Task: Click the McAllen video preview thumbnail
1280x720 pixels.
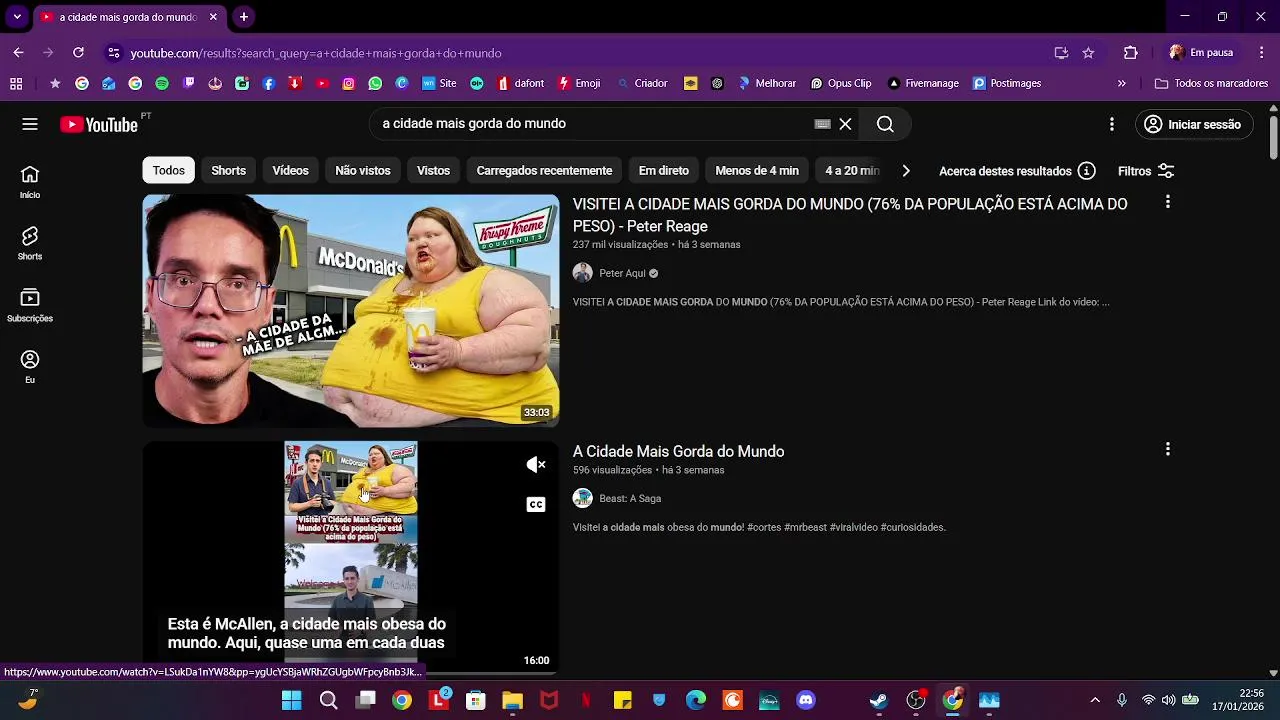Action: click(351, 557)
